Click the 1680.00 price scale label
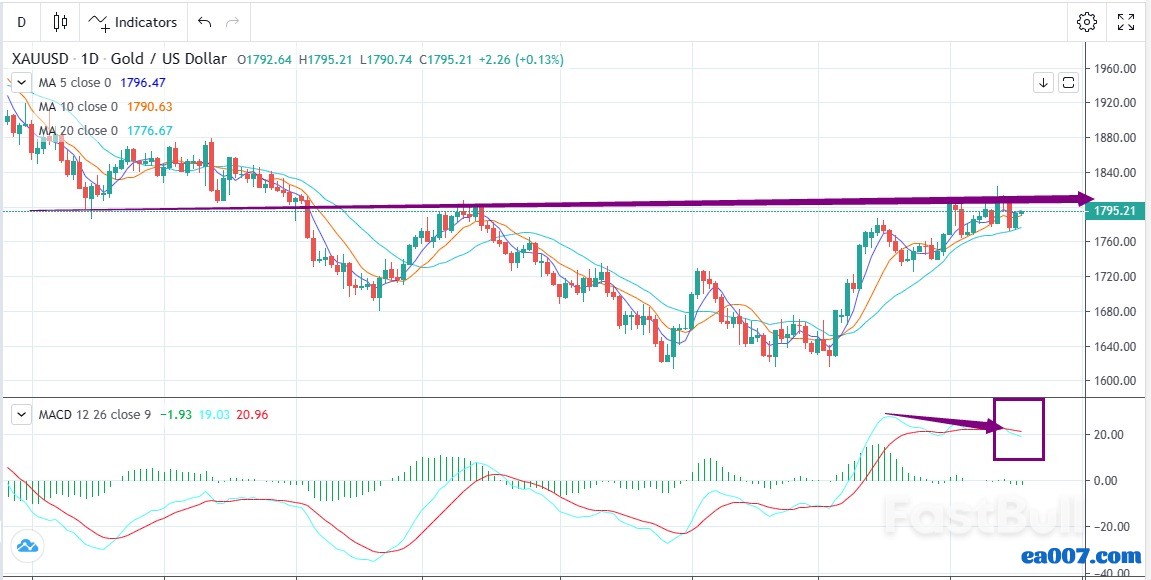 pyautogui.click(x=1115, y=312)
